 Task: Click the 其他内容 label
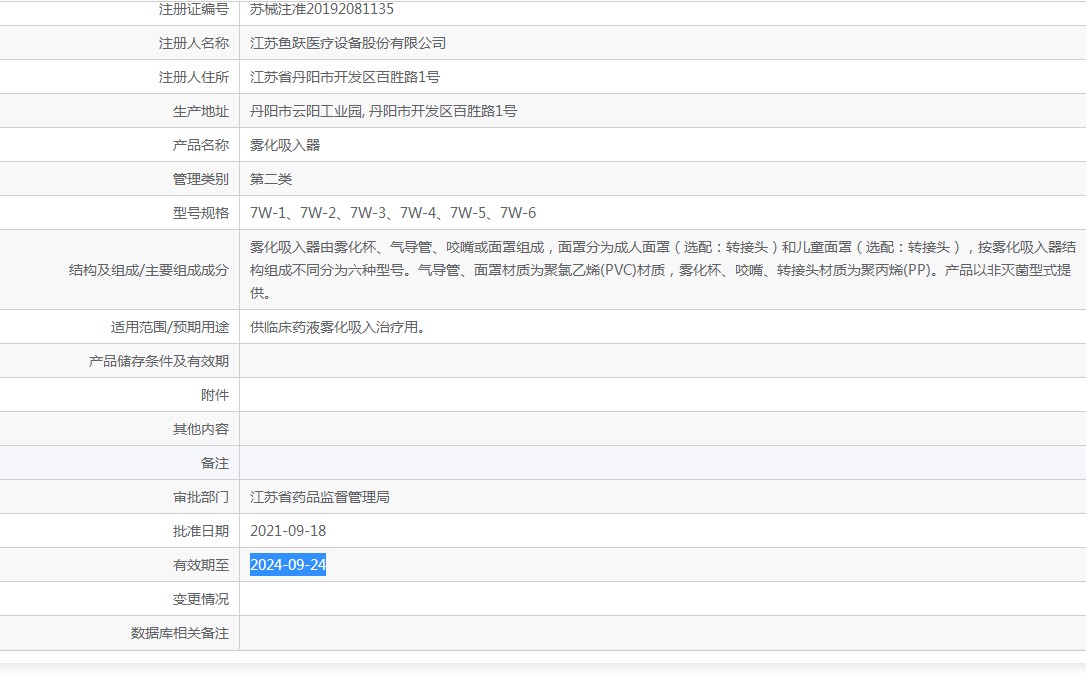201,428
